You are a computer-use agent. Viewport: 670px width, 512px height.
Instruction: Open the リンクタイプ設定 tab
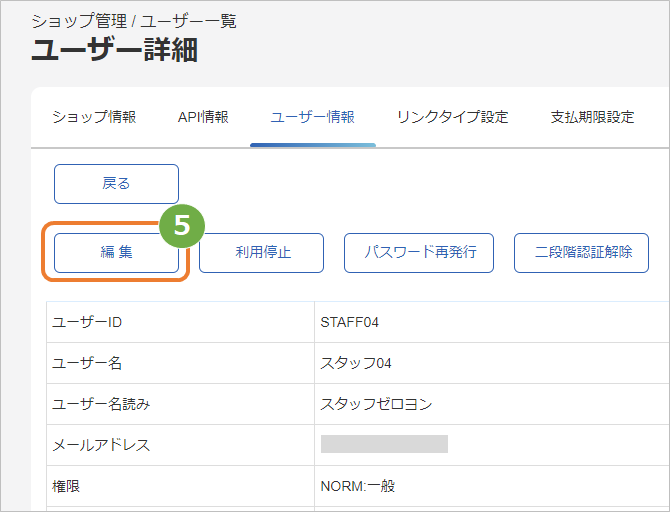(453, 117)
